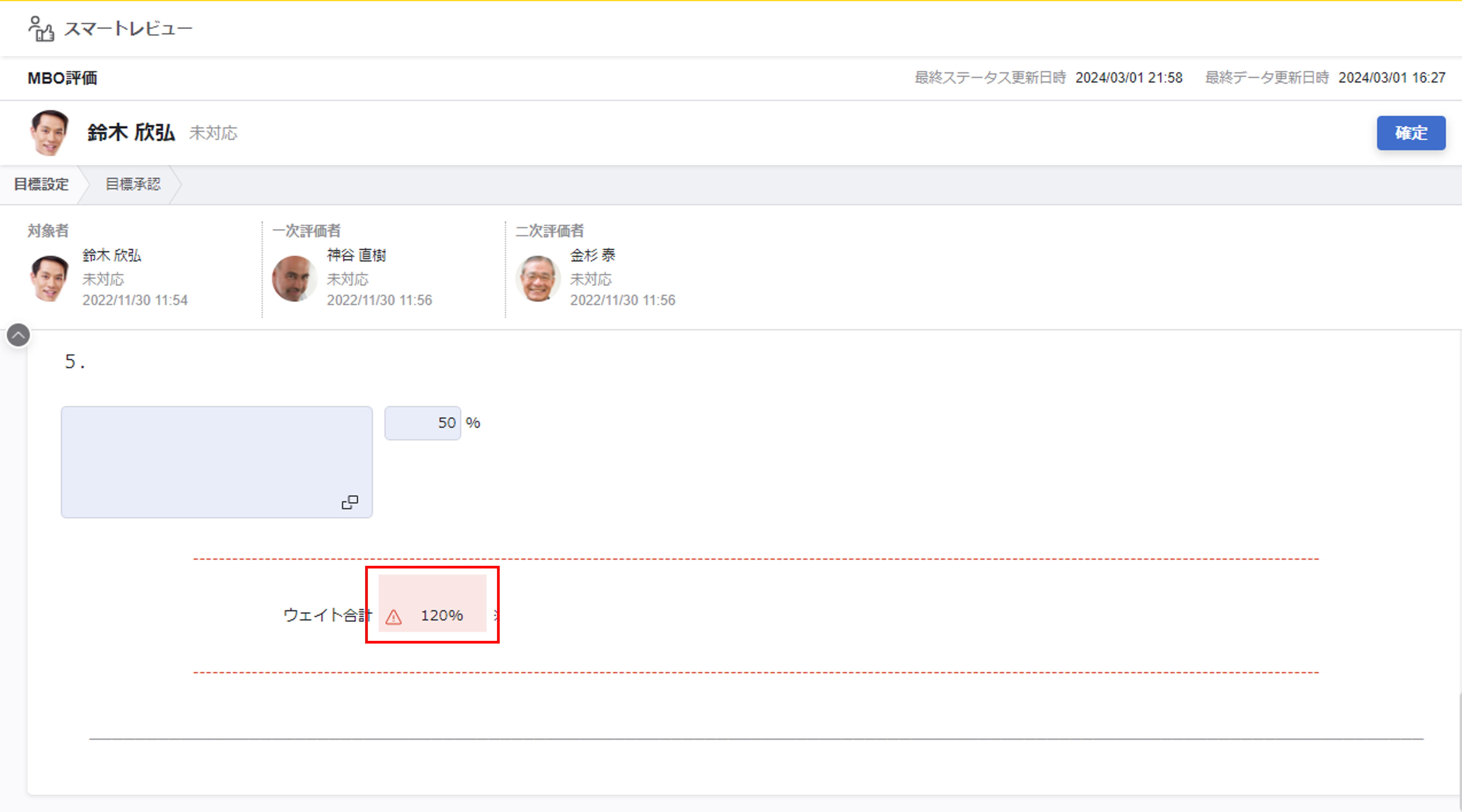Click last data update time 2024/03/01 16:27

(x=1392, y=78)
